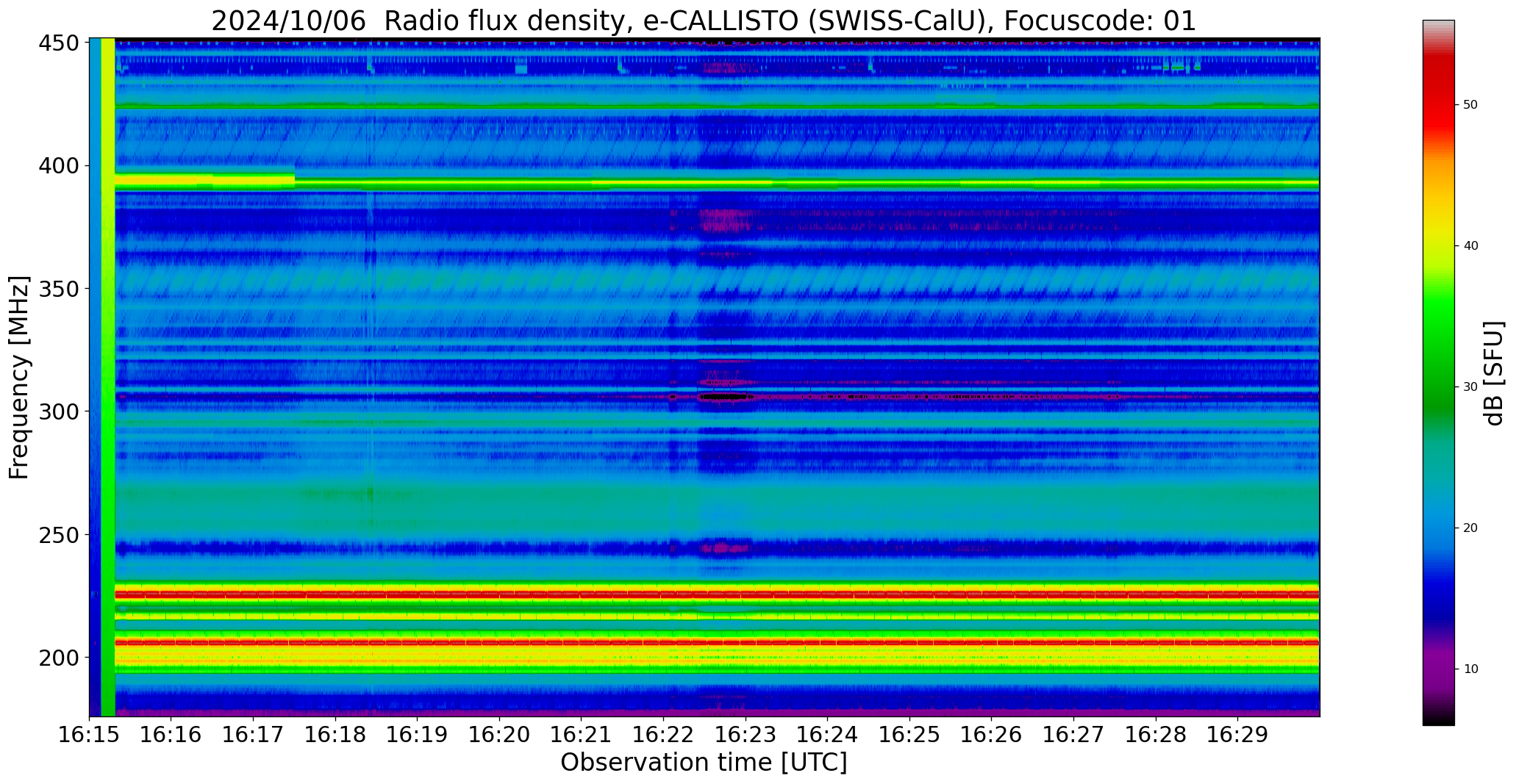Screen dimensions: 1516x784
Task: Click the 350 frequency tick label
Action: [59, 289]
